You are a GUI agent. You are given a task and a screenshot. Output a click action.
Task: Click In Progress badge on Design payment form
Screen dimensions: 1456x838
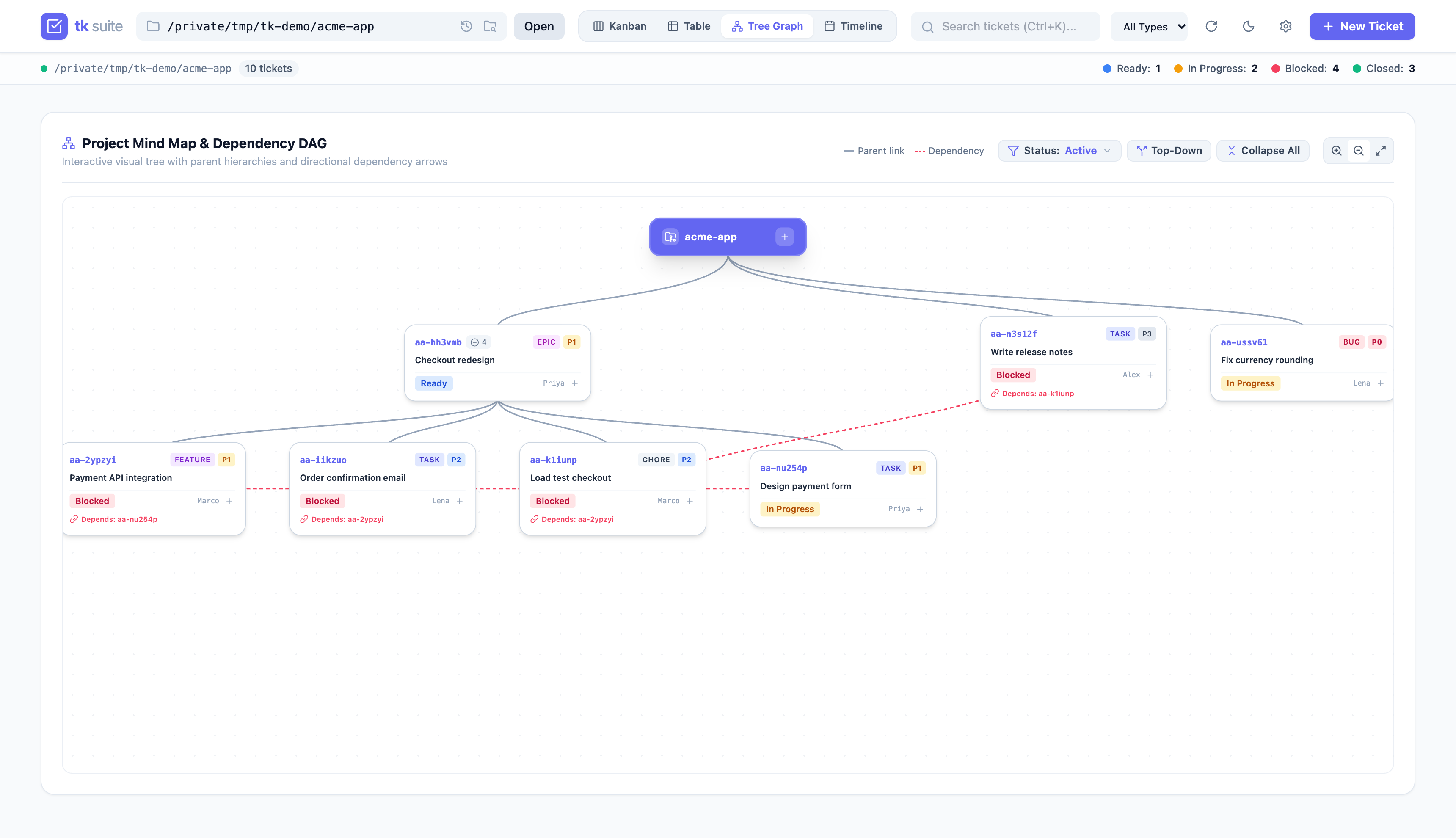789,510
